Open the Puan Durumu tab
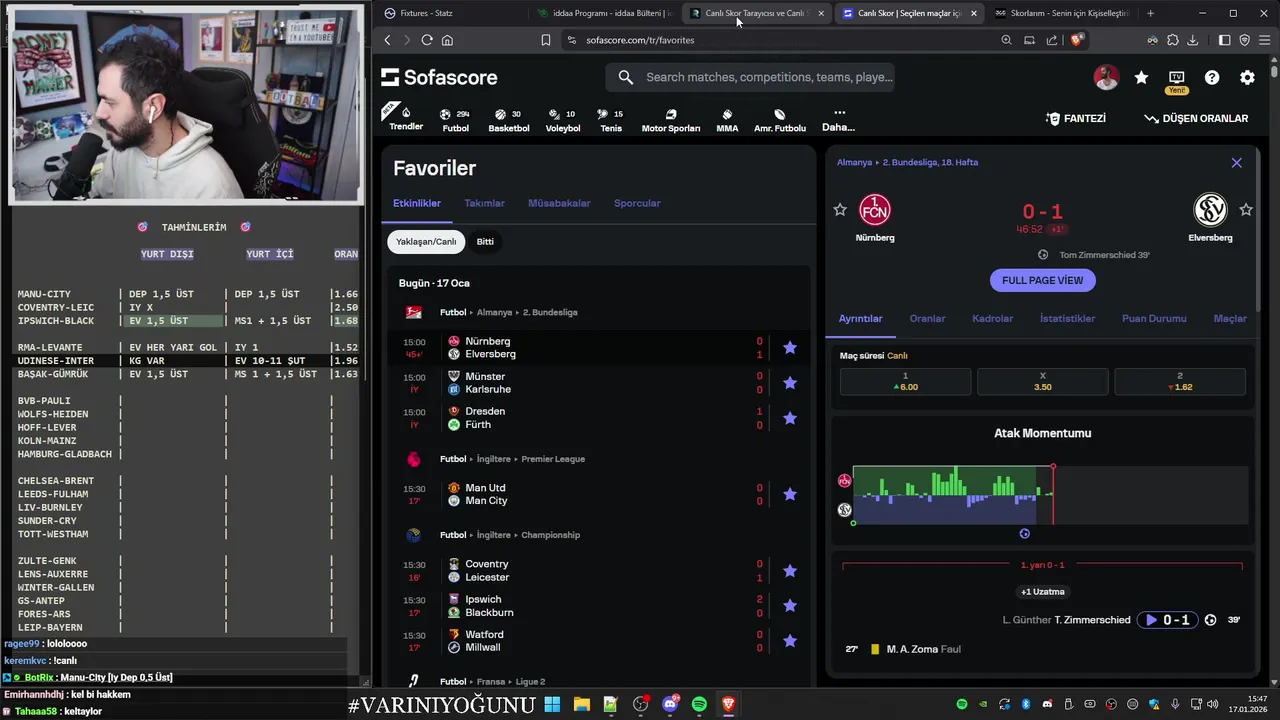The width and height of the screenshot is (1280, 720). (1154, 318)
